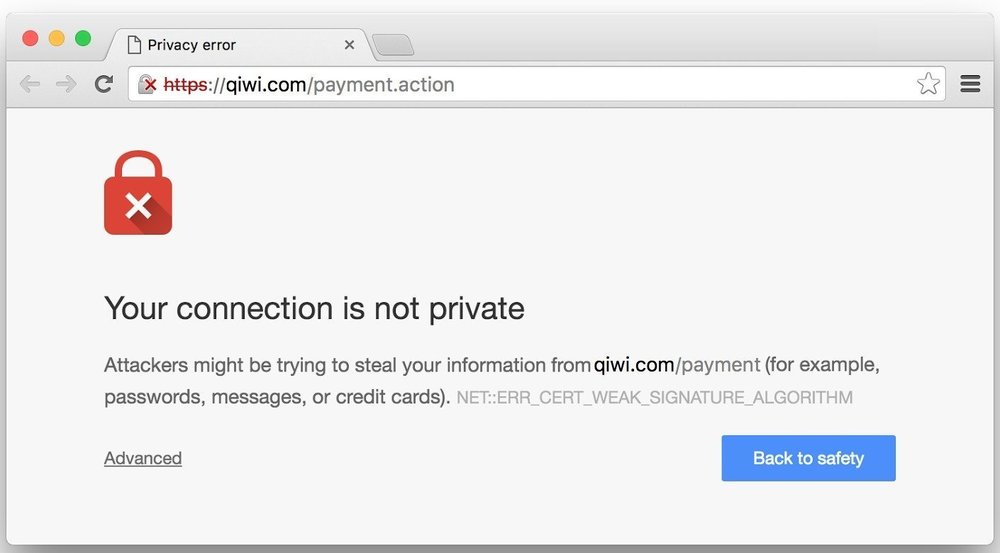Click the 'Your connection is not private' heading
Screen dimensions: 1000x553
314,309
